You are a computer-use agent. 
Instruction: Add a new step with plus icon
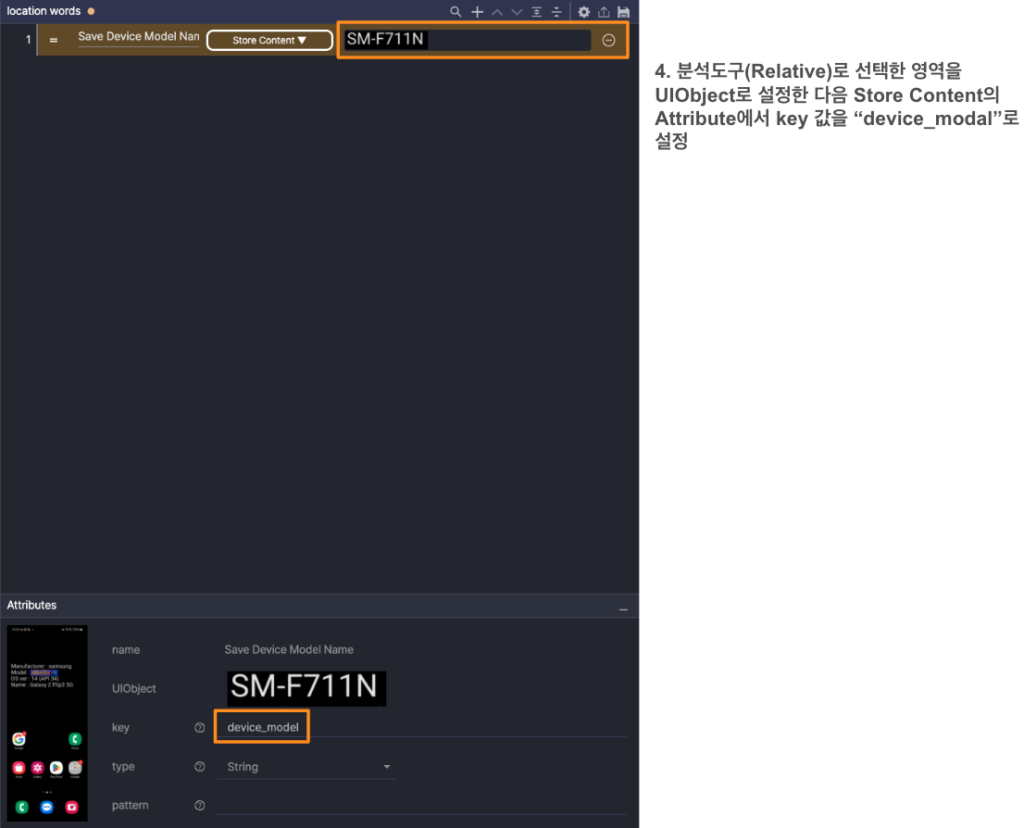click(477, 12)
